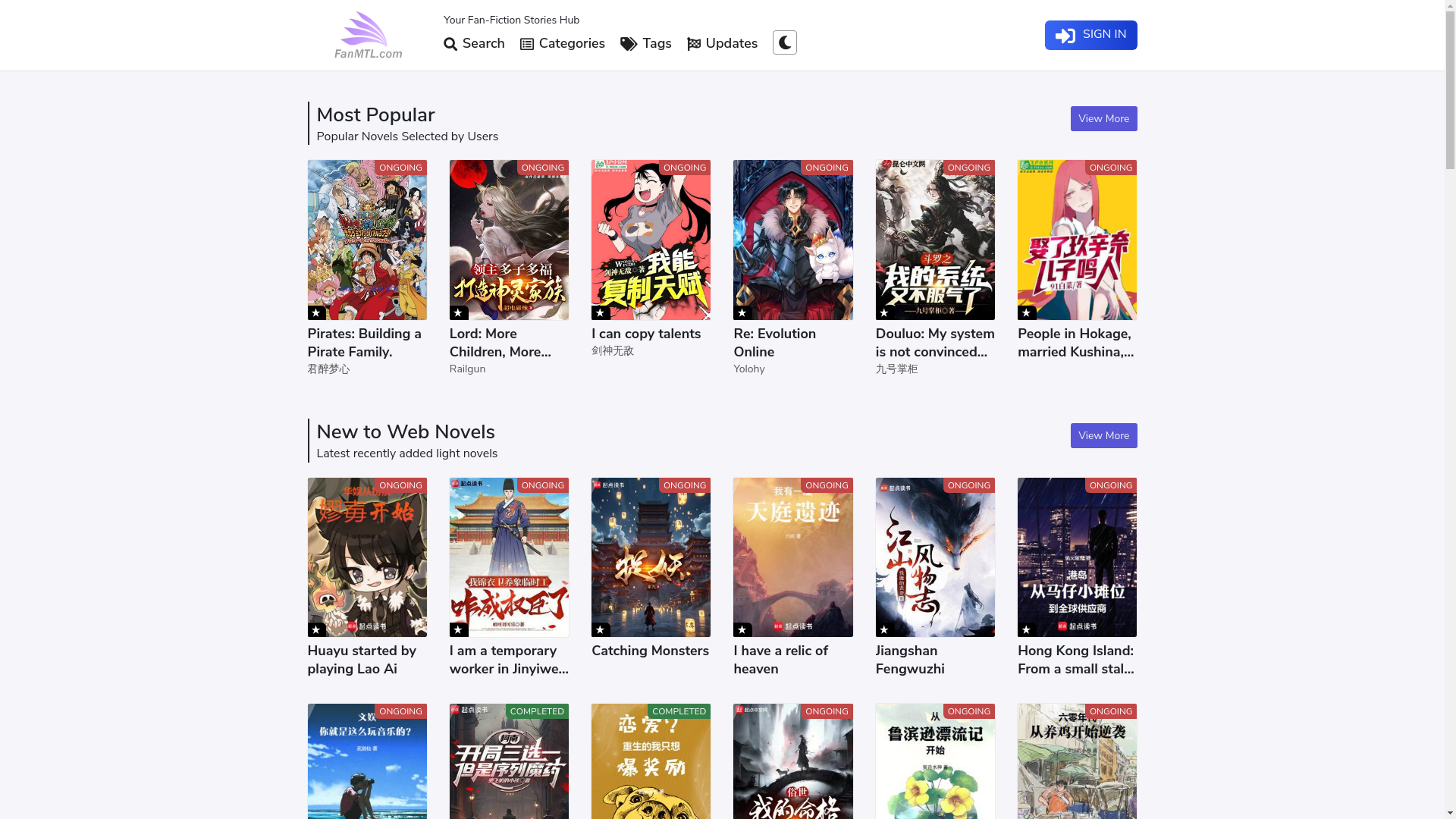Open Pirates: Building a Pirate Family cover
Screen dimensions: 1456x819
[x=367, y=240]
